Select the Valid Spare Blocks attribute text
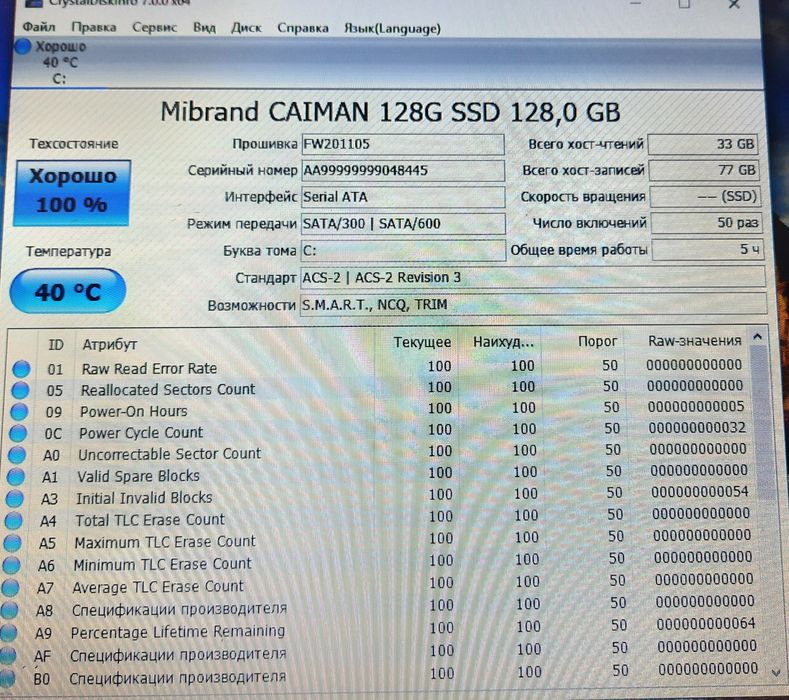The image size is (789, 700). point(138,476)
